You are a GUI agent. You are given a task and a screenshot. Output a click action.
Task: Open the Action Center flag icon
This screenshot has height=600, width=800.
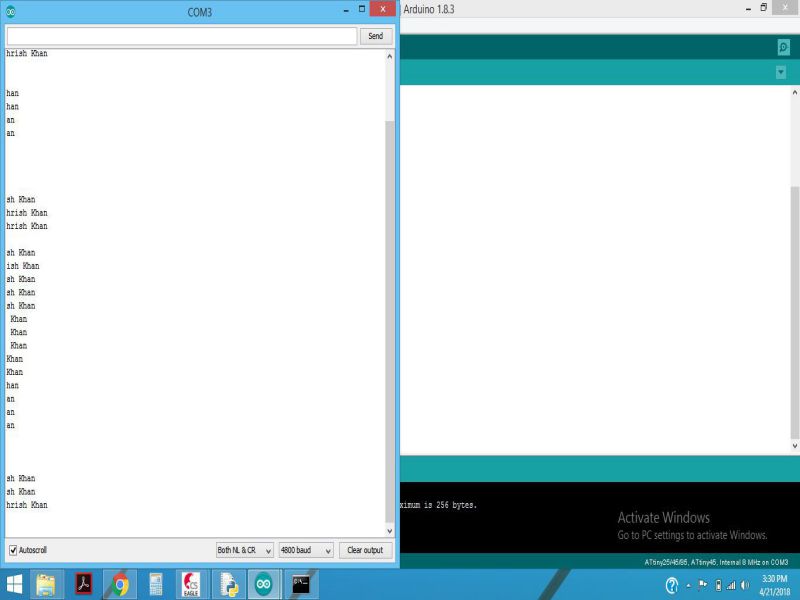point(703,585)
